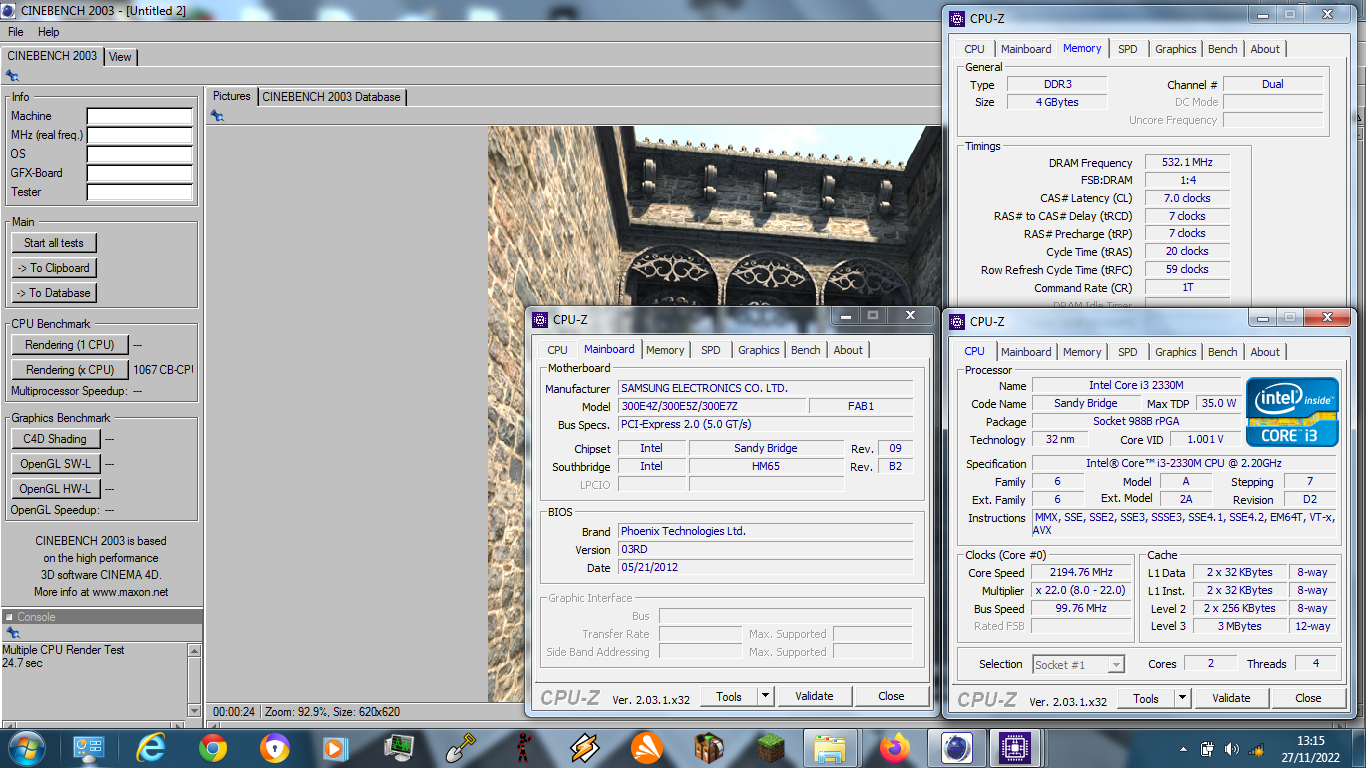Select the '2194.76 MHz' Core Speed value
This screenshot has width=1366, height=768.
click(1082, 573)
